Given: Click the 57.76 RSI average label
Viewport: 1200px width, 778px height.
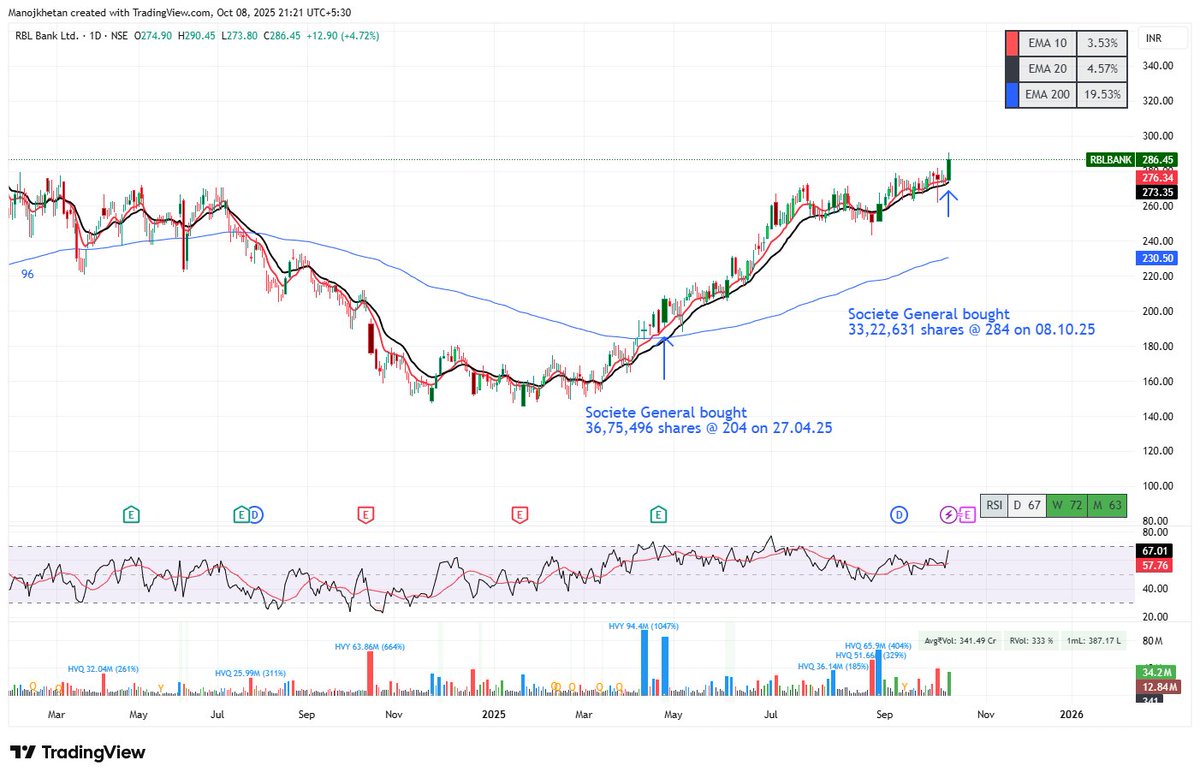Looking at the screenshot, I should [x=1155, y=566].
